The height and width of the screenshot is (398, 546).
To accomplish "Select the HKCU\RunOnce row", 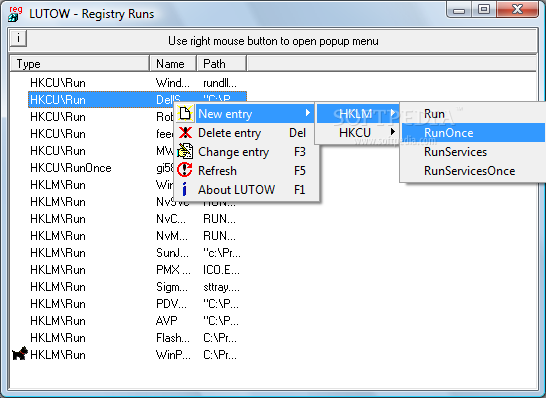I will pyautogui.click(x=101, y=168).
